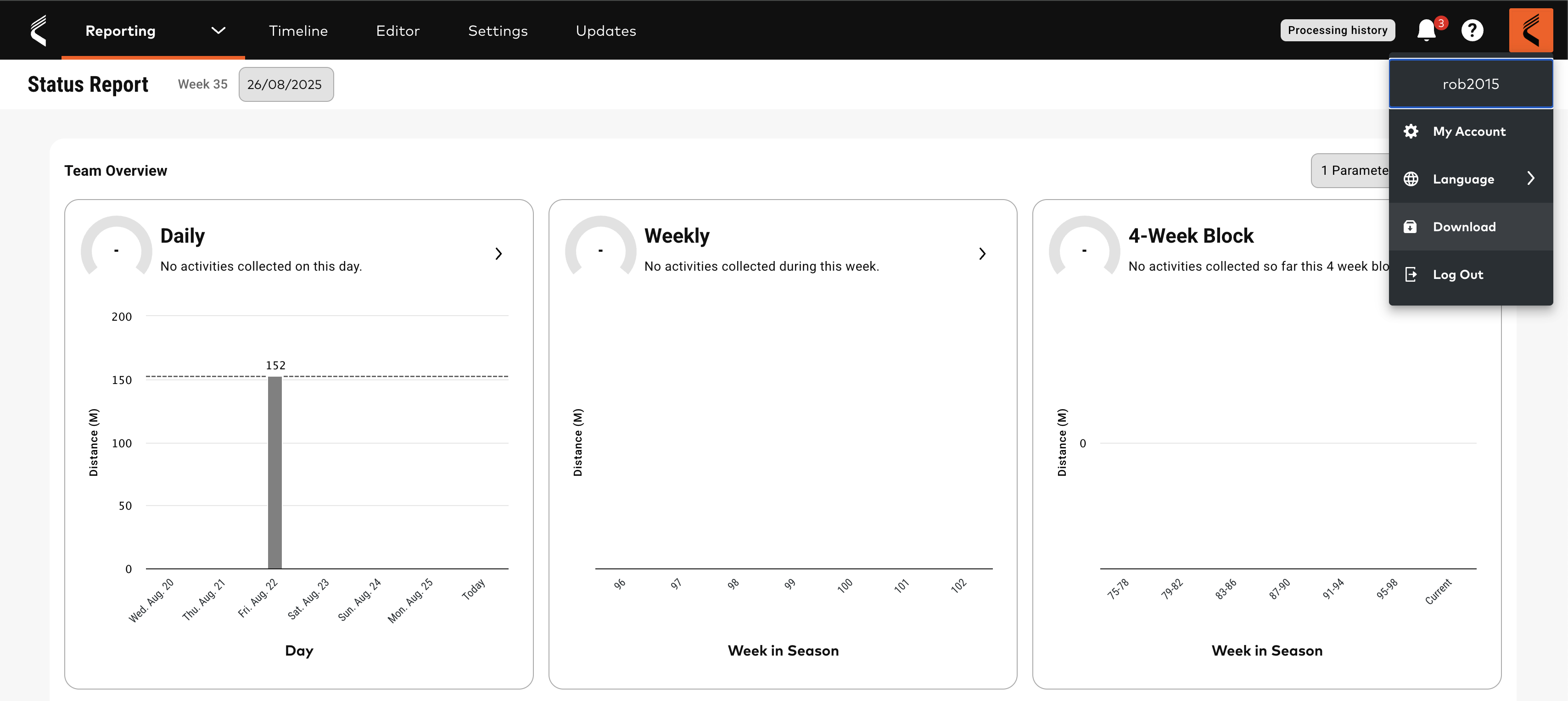Expand the Reporting dropdown chevron

[x=218, y=30]
